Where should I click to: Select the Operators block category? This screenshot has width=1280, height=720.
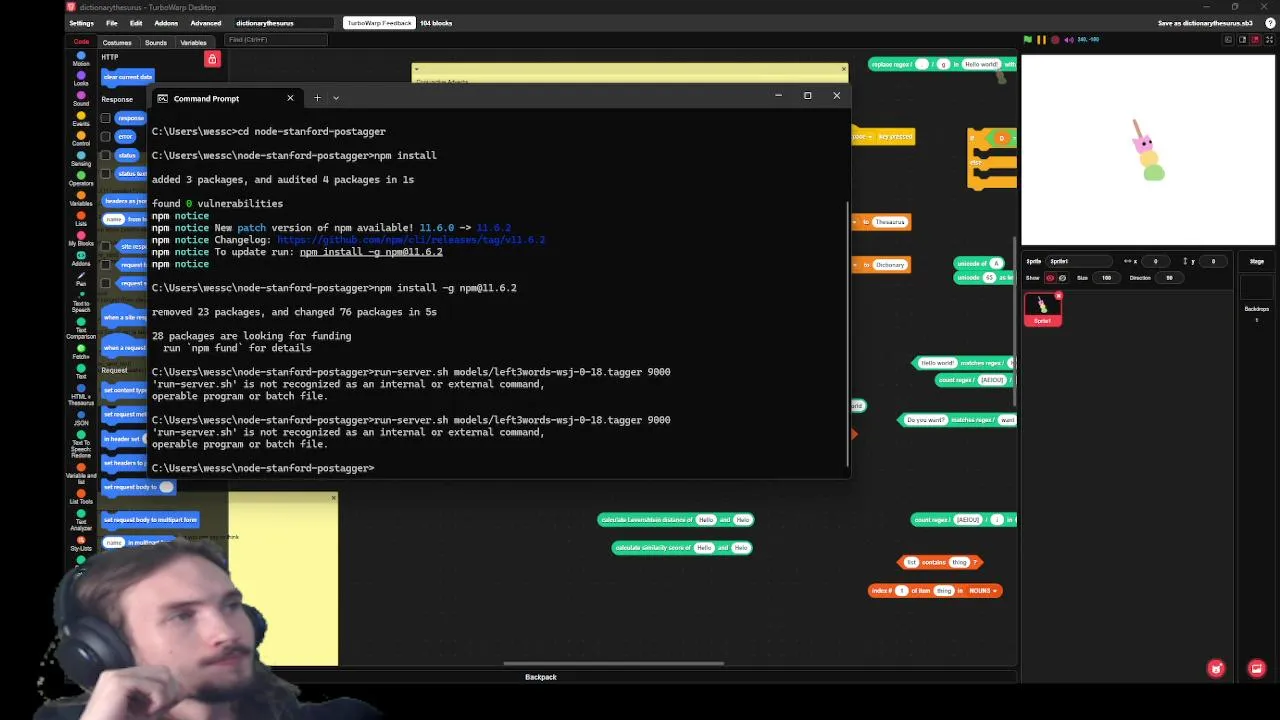(x=81, y=179)
